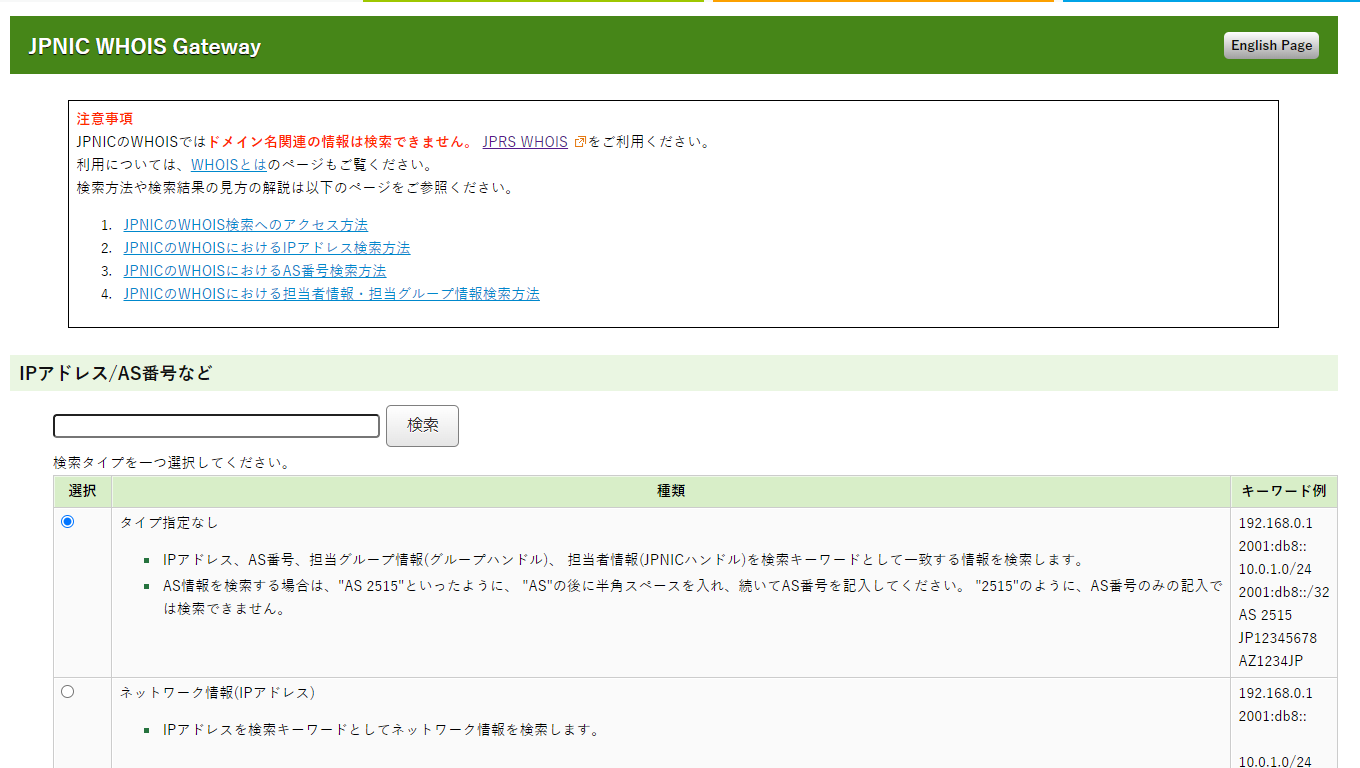
Task: Click the 種類 table column header
Action: coord(671,491)
